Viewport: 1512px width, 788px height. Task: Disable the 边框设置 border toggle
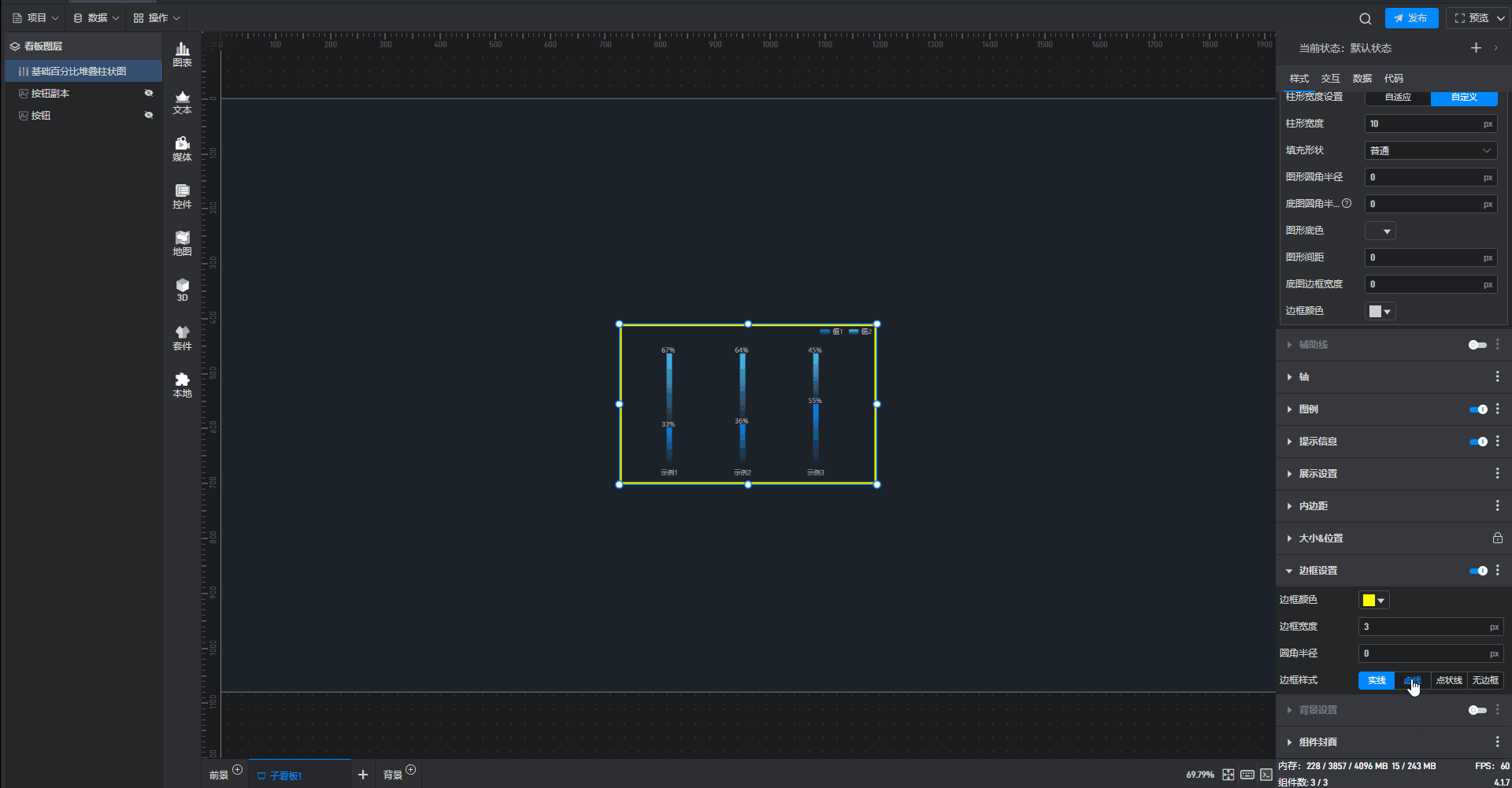click(x=1477, y=571)
